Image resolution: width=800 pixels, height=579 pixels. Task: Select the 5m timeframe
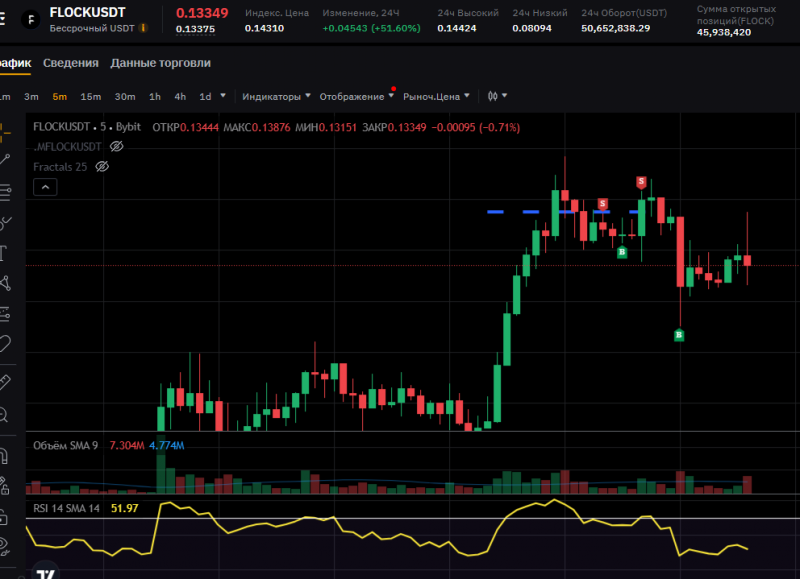click(x=60, y=96)
